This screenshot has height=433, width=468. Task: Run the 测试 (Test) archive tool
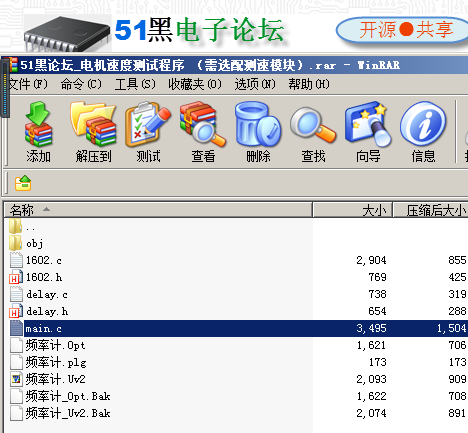click(x=148, y=132)
